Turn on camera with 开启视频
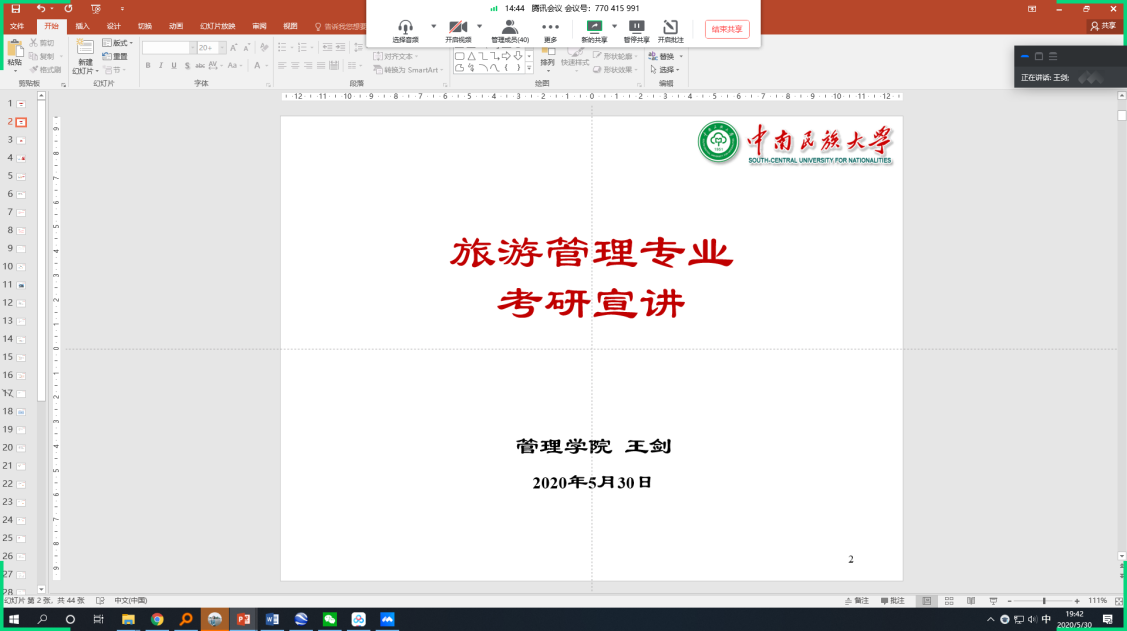The width and height of the screenshot is (1127, 631). pyautogui.click(x=458, y=31)
